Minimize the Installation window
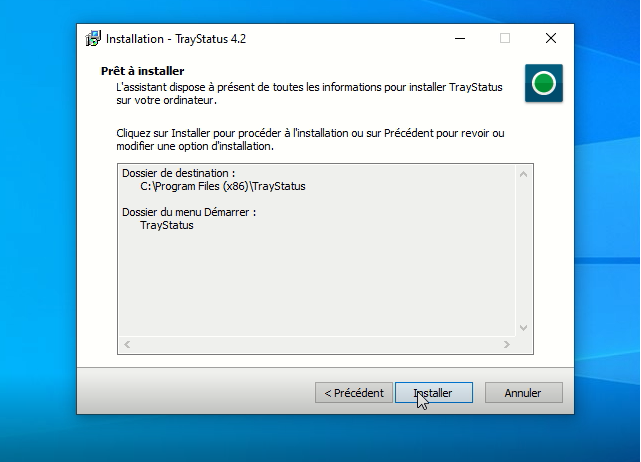This screenshot has width=641, height=462. click(460, 38)
